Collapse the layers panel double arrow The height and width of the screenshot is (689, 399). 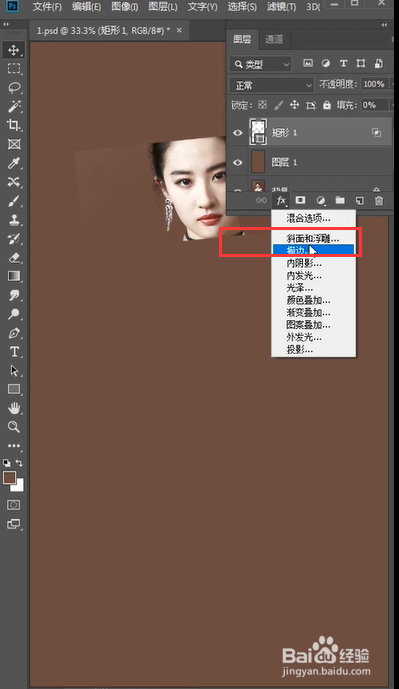click(x=384, y=25)
